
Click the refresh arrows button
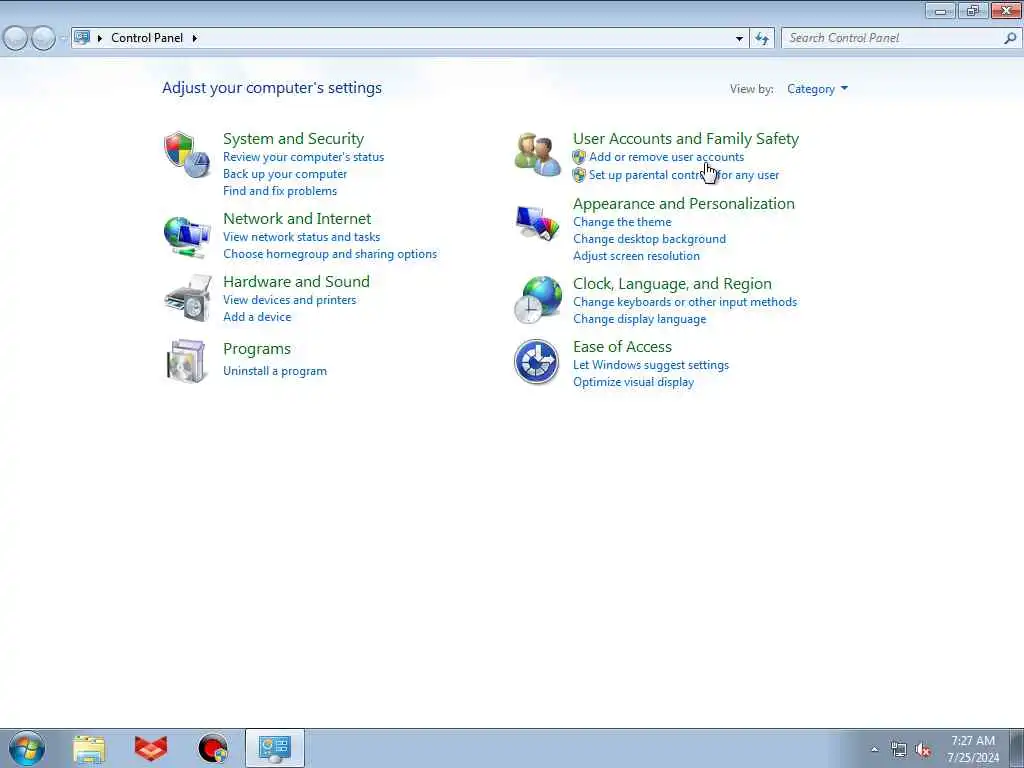pyautogui.click(x=762, y=38)
